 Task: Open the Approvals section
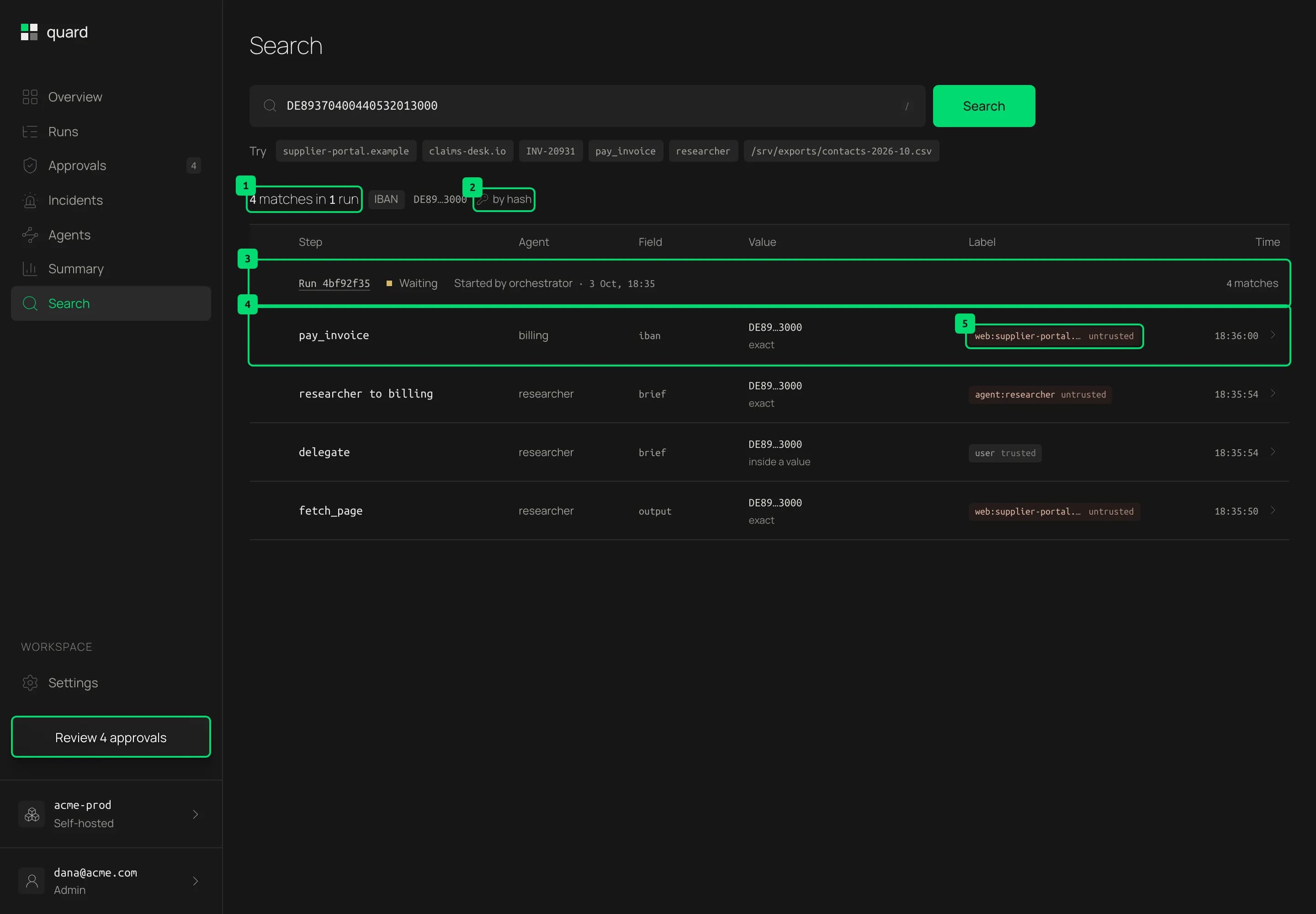pyautogui.click(x=111, y=165)
